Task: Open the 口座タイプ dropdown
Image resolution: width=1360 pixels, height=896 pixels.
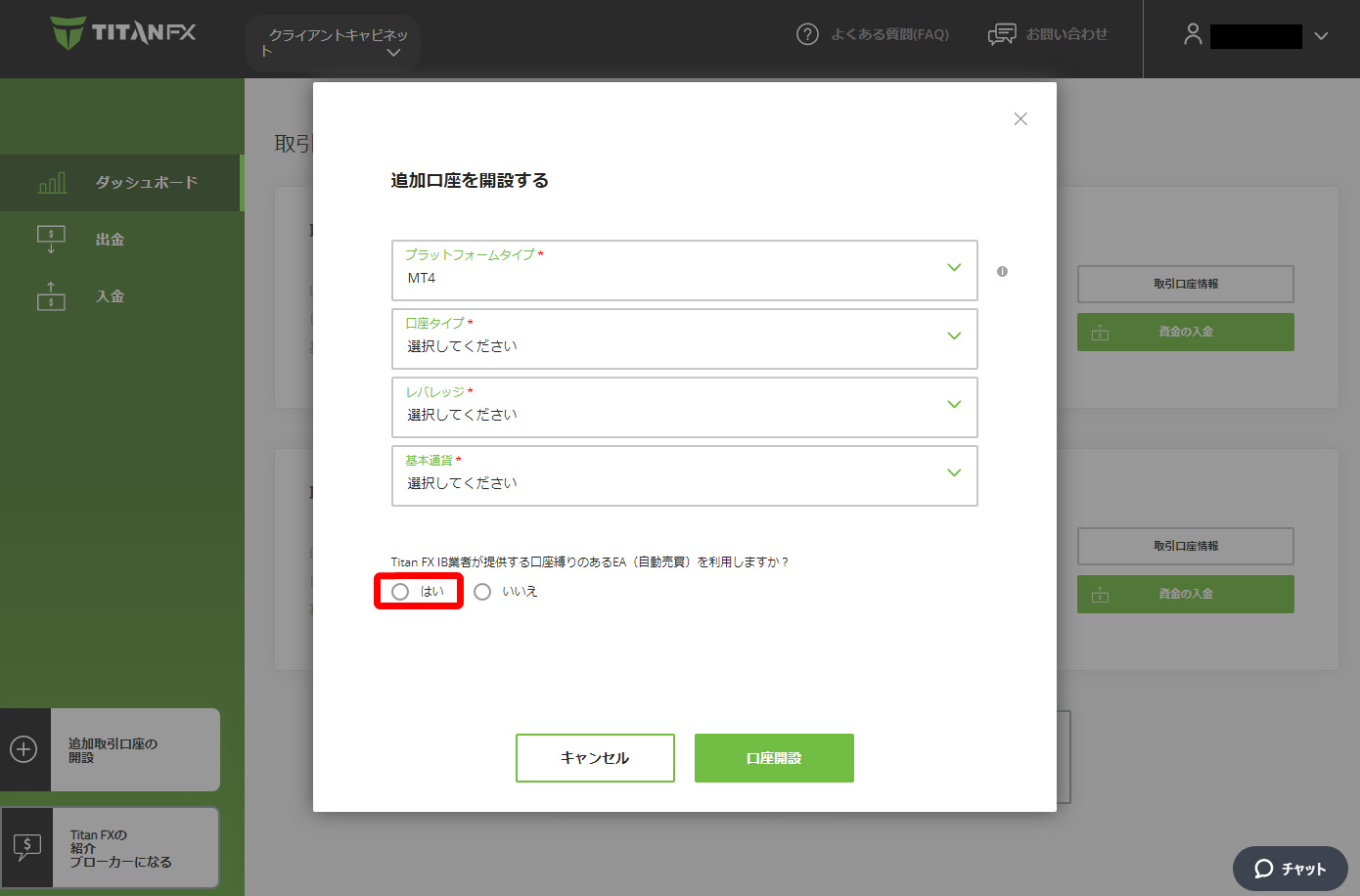Action: pyautogui.click(x=685, y=338)
